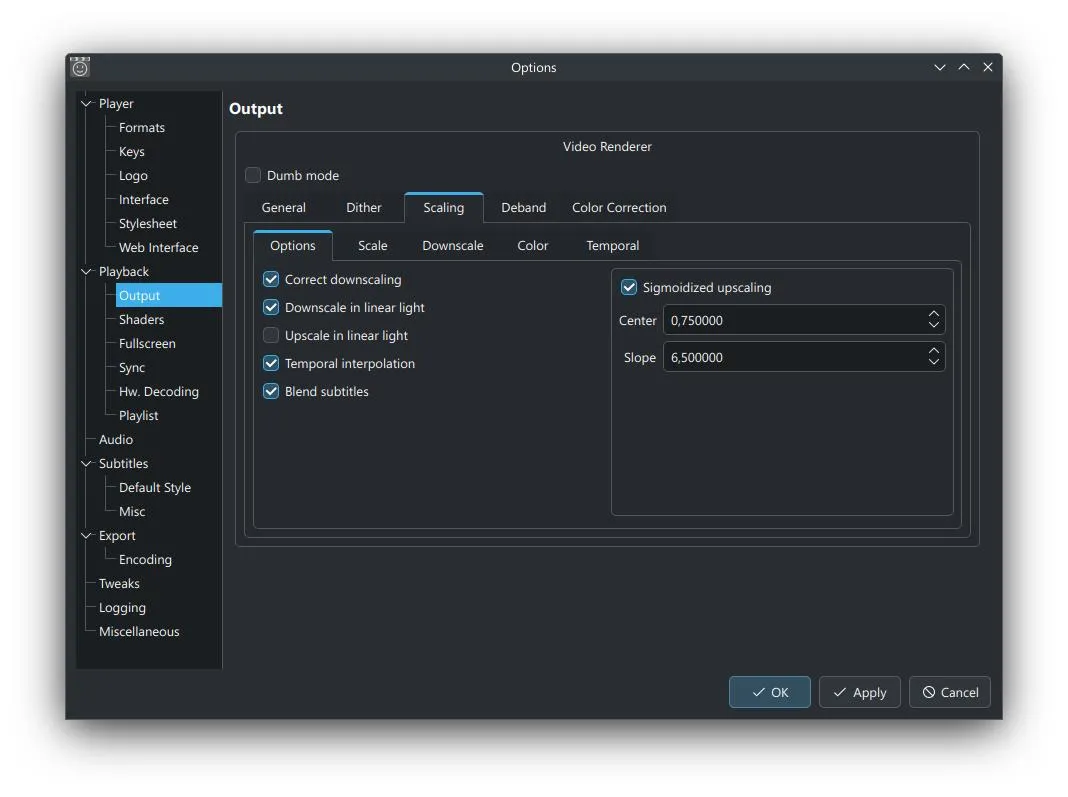
Task: Select Miscellaneous in sidebar
Action: pyautogui.click(x=139, y=631)
